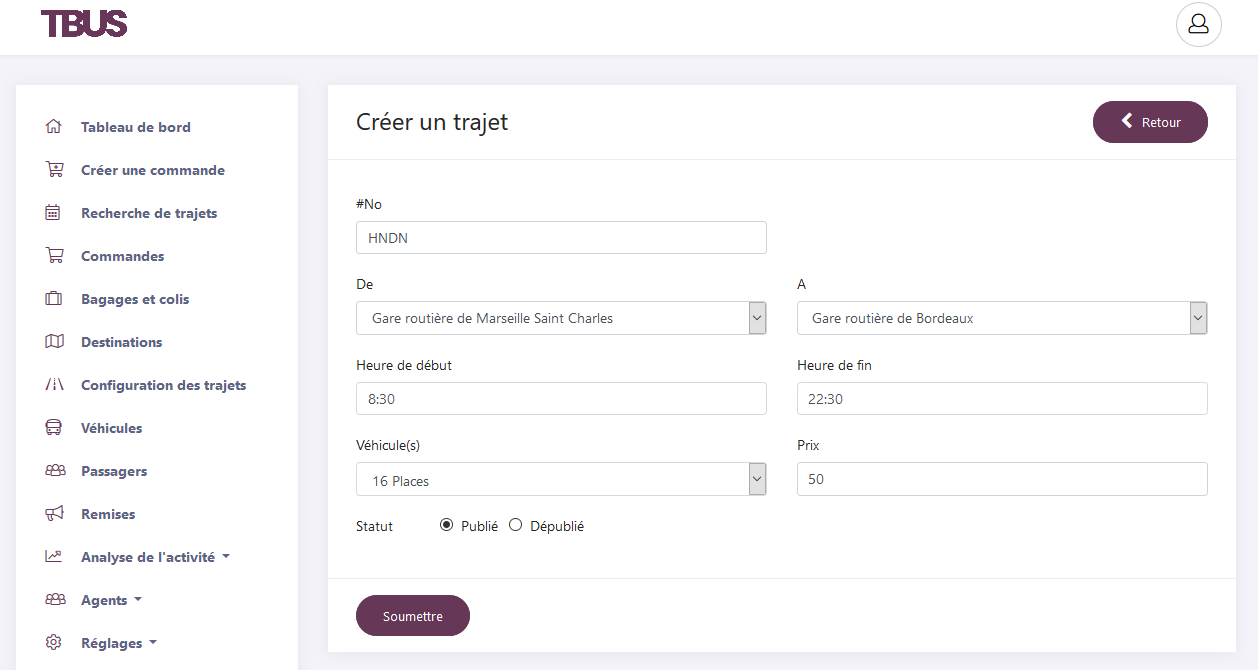Select the Dépublié status radio button

click(x=516, y=525)
